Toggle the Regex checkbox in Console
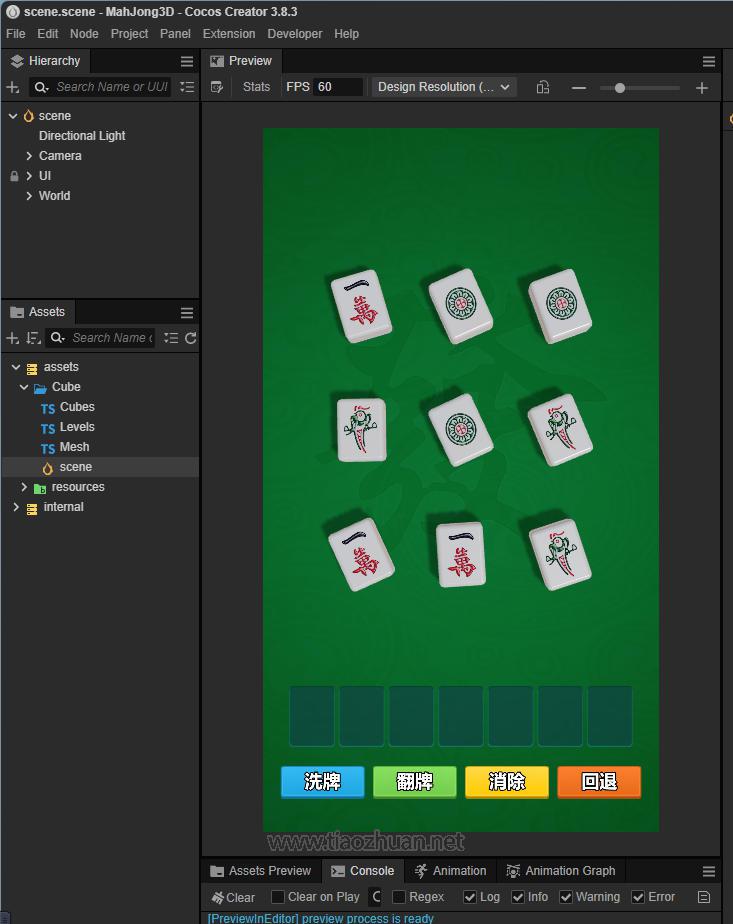The width and height of the screenshot is (733, 924). tap(399, 897)
